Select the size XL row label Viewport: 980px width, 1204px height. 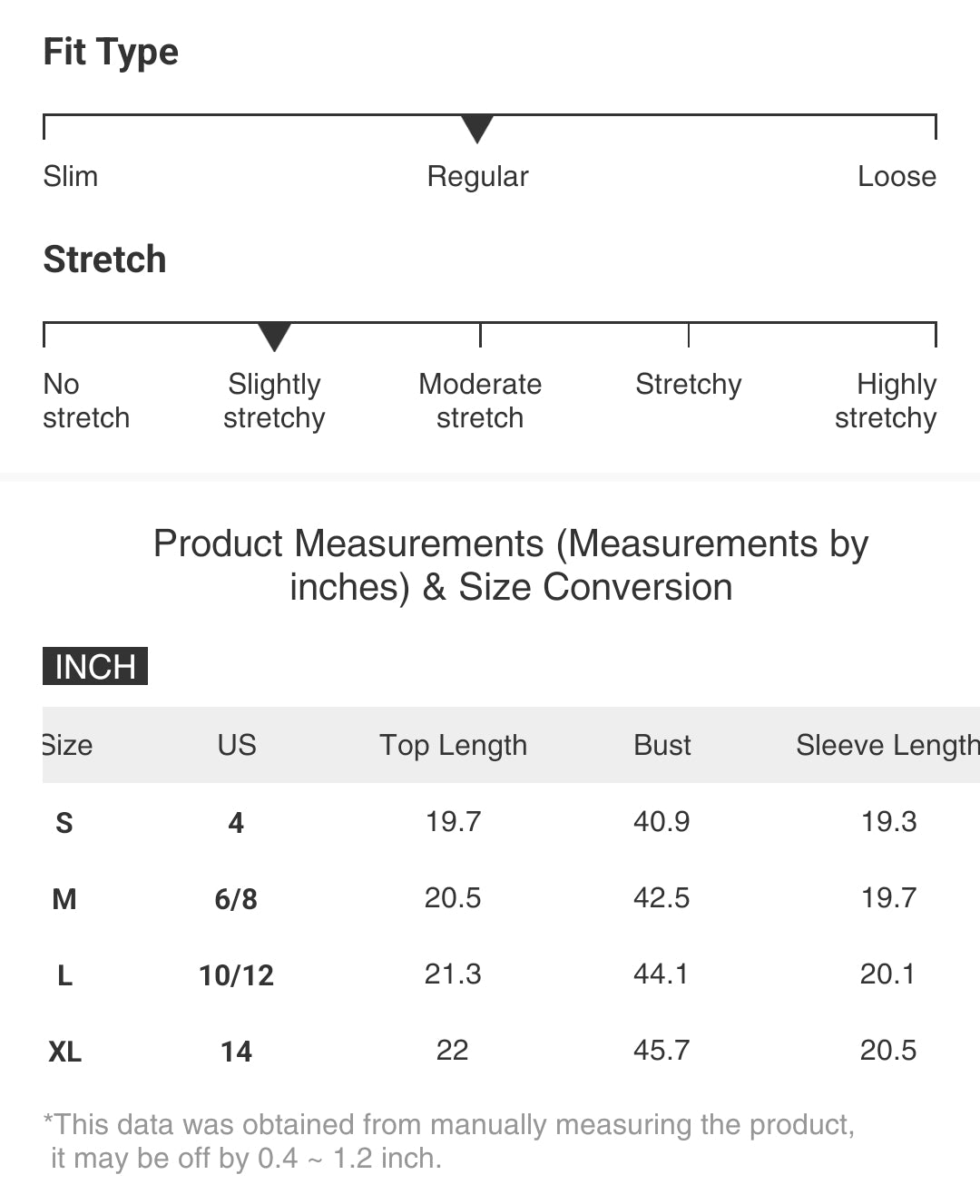64,1052
